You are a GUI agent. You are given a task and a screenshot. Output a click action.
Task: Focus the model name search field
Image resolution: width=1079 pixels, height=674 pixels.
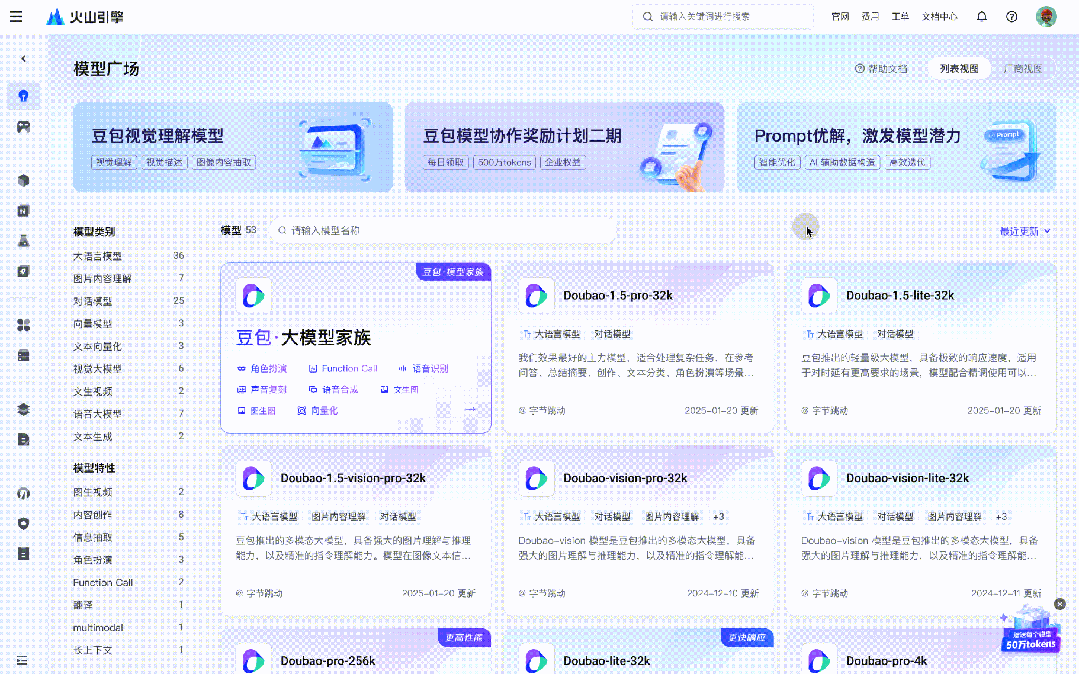(442, 231)
